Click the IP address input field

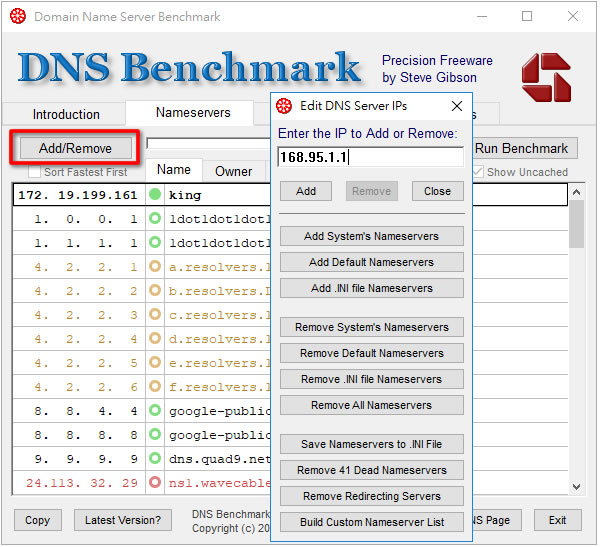pos(370,157)
